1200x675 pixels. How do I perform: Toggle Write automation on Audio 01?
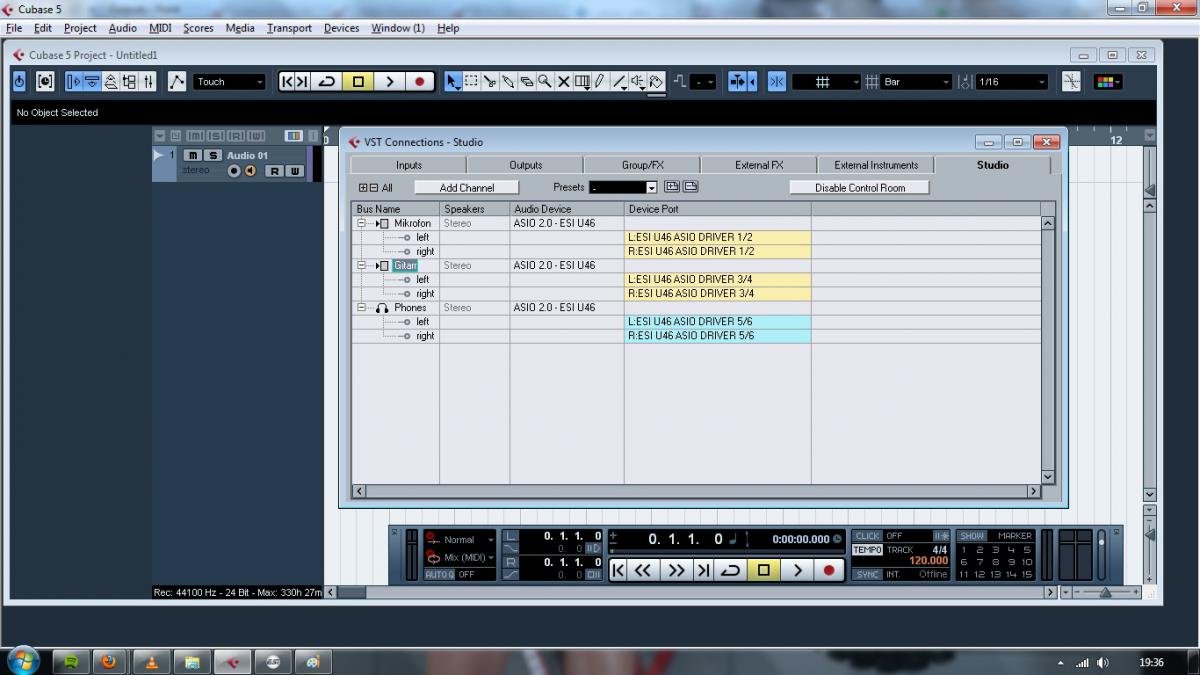tap(295, 171)
